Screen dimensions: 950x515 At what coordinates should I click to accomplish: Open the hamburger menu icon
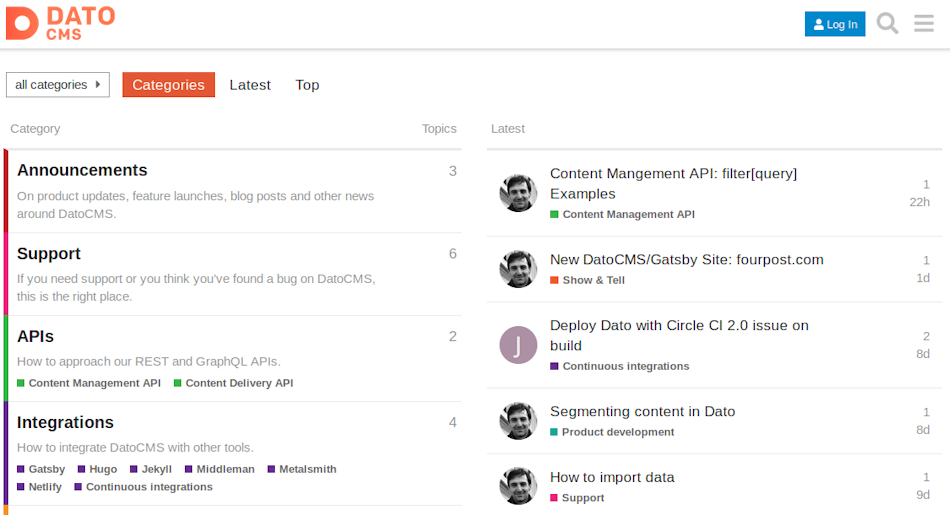click(924, 24)
